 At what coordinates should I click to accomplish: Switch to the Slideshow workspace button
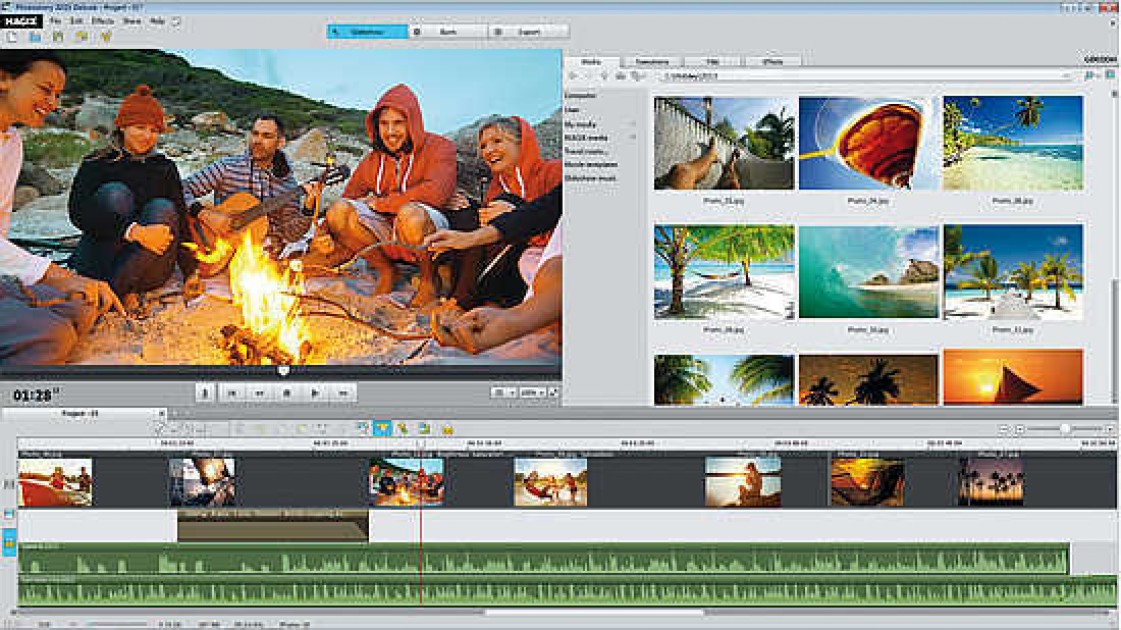tap(367, 32)
